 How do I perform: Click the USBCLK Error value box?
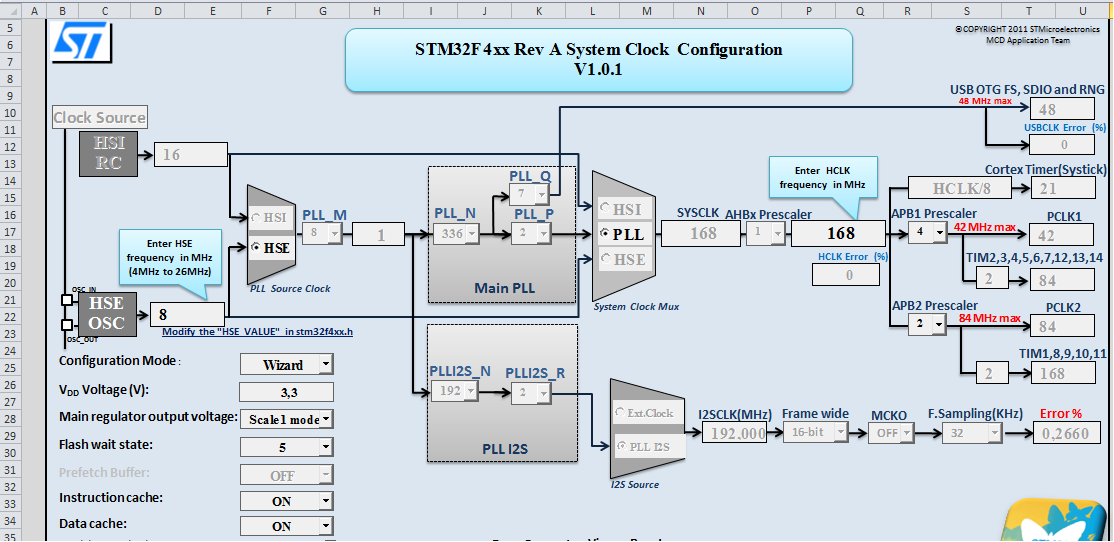click(x=1062, y=145)
